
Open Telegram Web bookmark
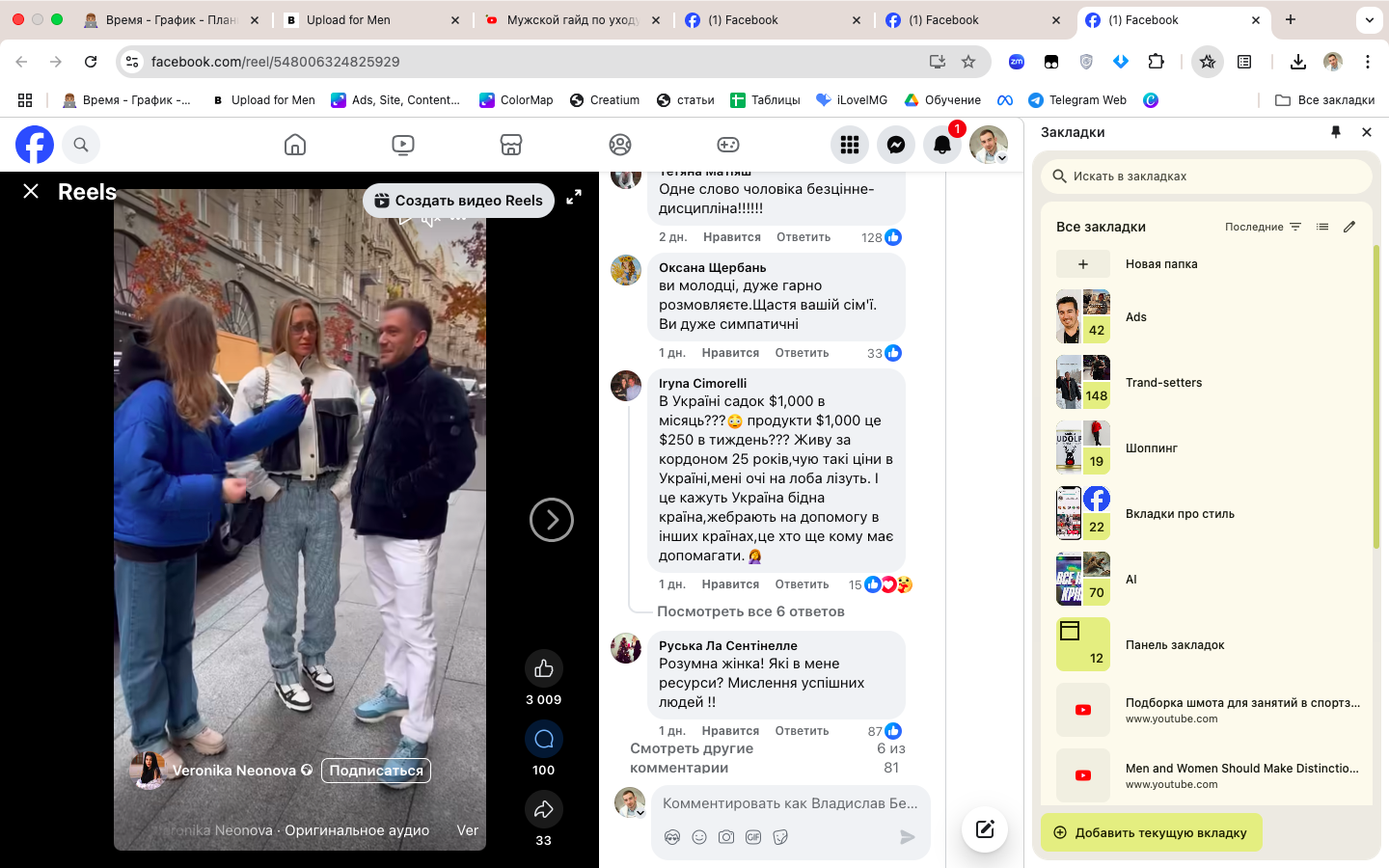[1077, 100]
